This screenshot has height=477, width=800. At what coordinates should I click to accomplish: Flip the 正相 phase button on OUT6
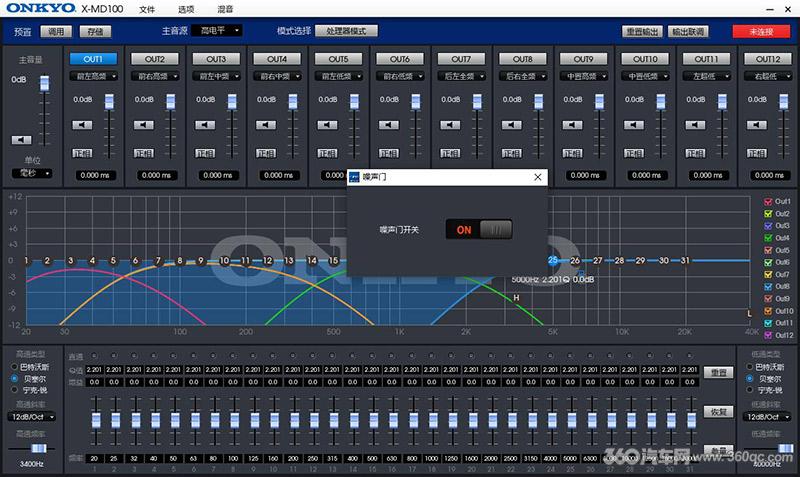(x=388, y=153)
